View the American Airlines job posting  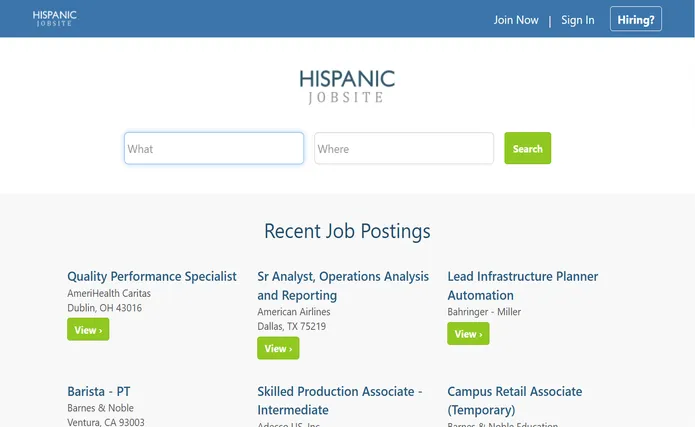coord(278,348)
